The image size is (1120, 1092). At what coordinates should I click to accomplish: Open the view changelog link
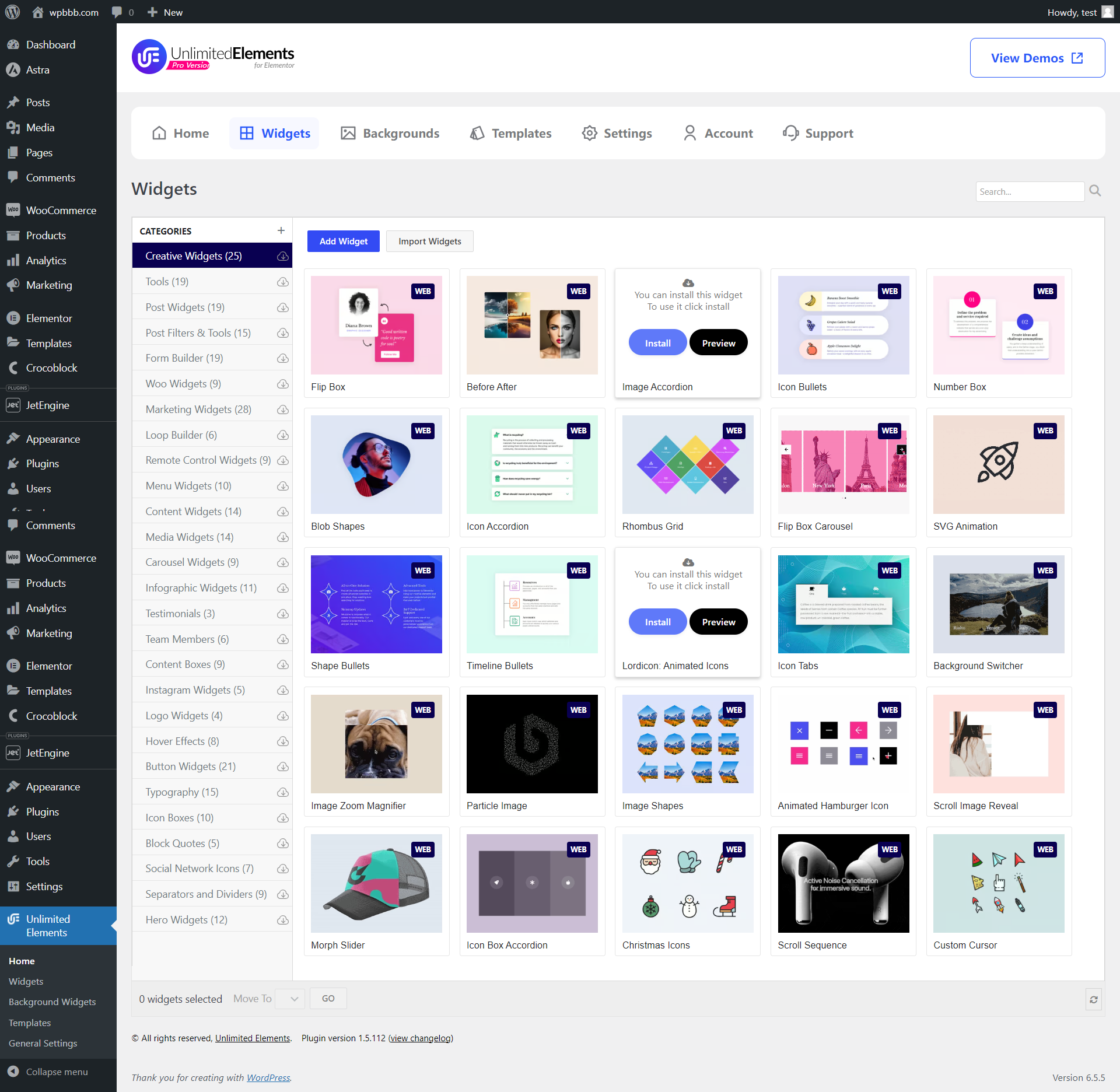pyautogui.click(x=421, y=1038)
